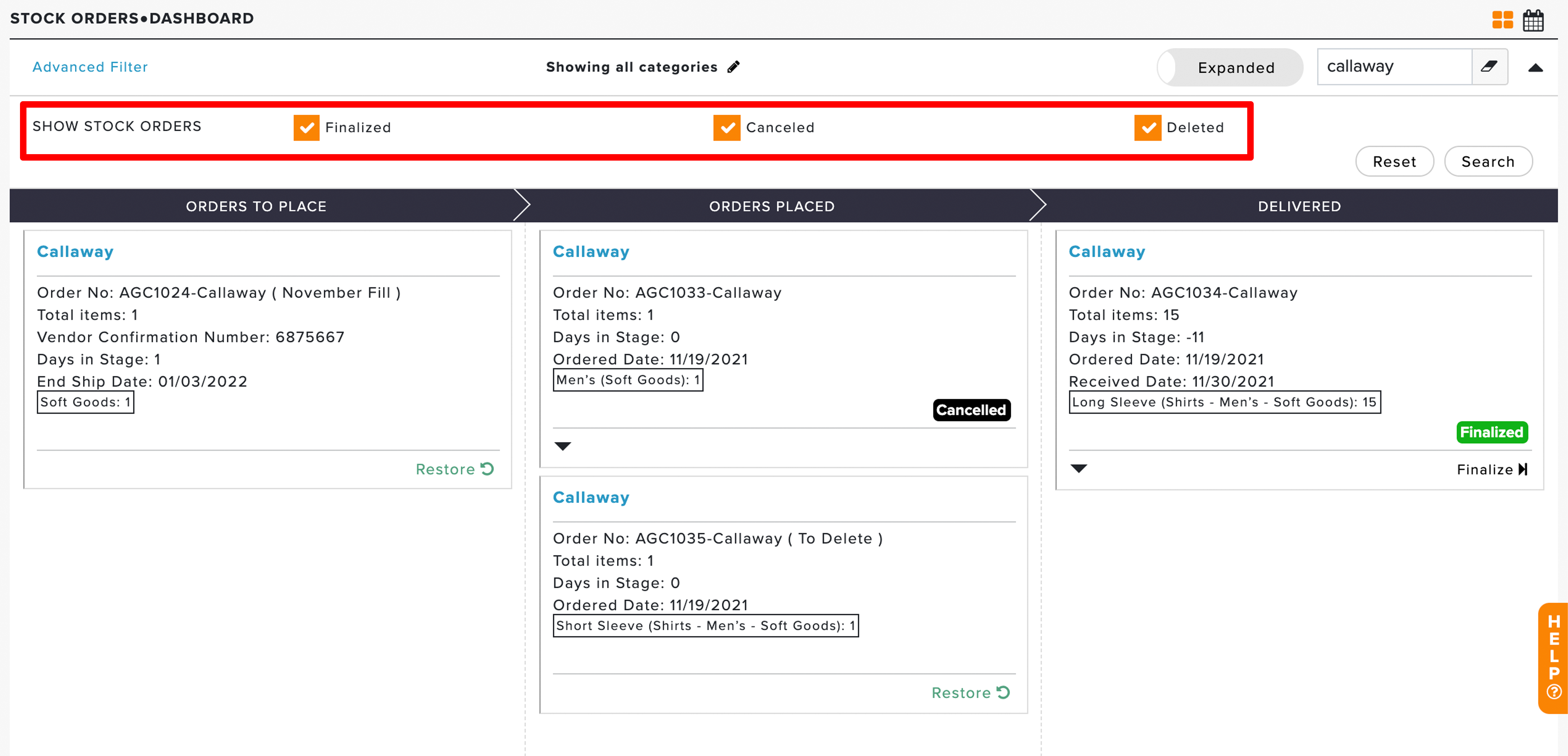Restore the AGC1035 To Delete order

point(970,693)
